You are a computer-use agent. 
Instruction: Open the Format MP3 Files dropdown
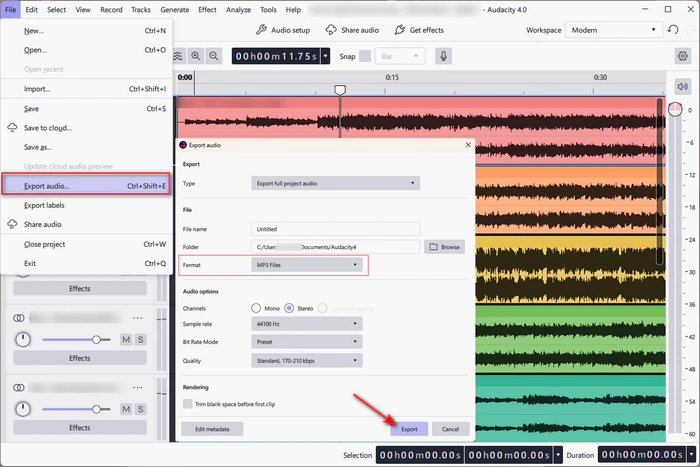coord(307,265)
